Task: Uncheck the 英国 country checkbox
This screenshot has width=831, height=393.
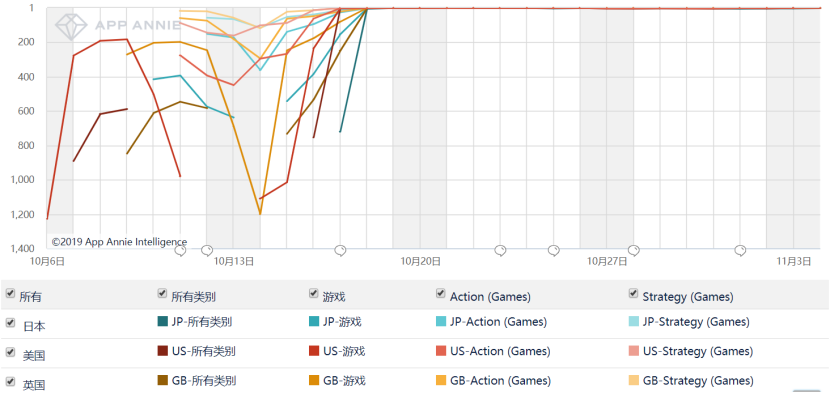Action: 10,381
